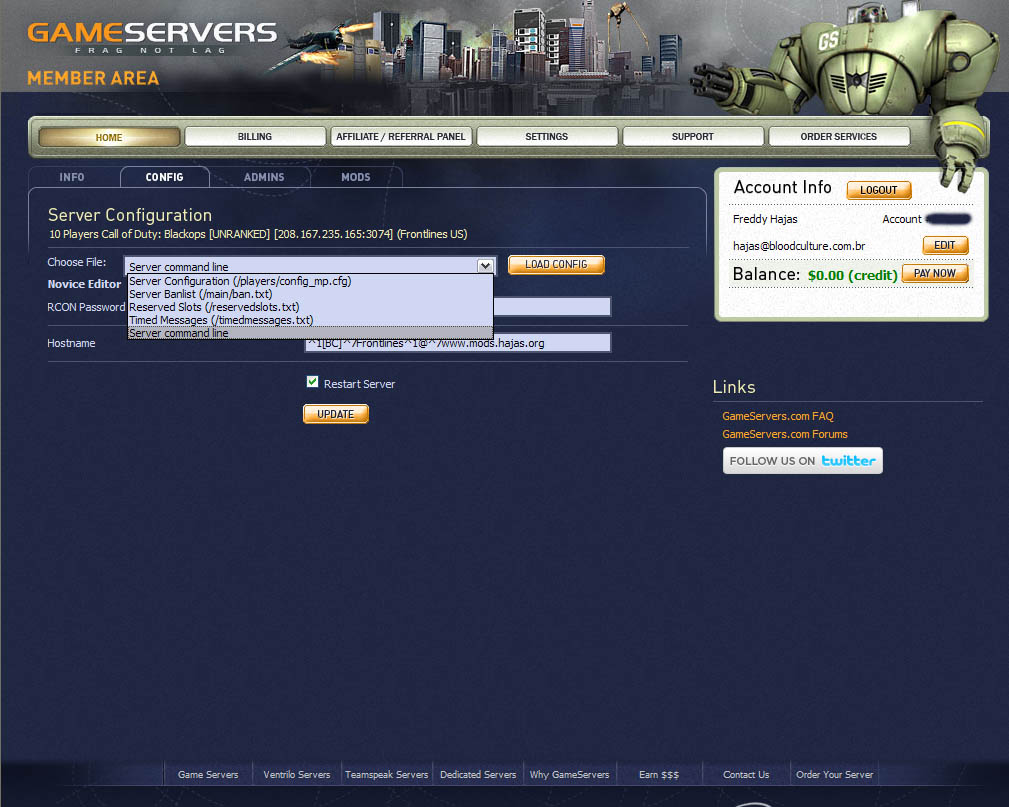
Task: Switch to the INFO tab
Action: pos(72,177)
